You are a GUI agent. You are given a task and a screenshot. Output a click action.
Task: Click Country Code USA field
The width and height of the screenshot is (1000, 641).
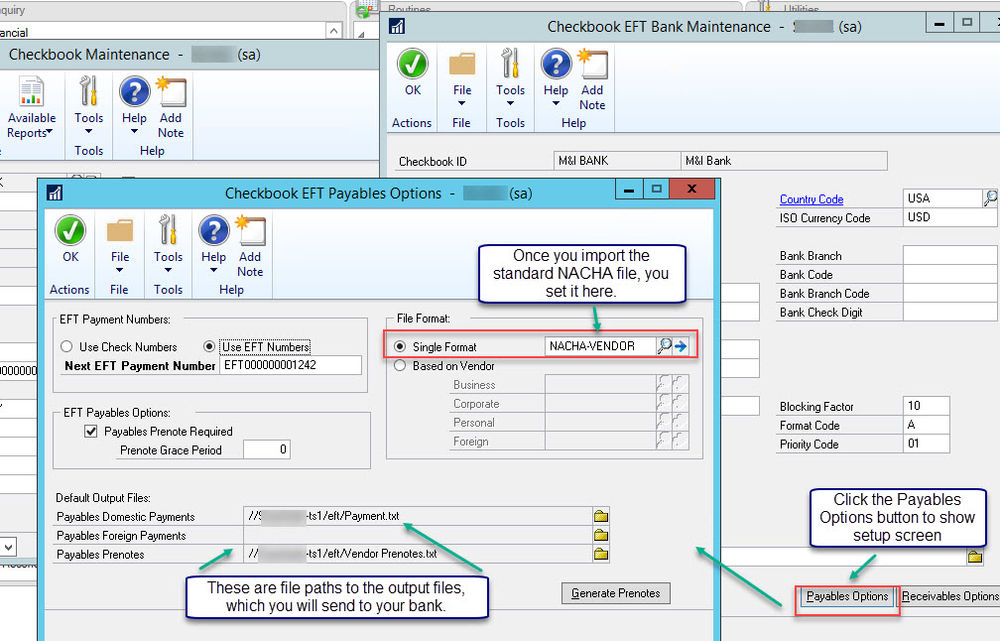pos(943,198)
